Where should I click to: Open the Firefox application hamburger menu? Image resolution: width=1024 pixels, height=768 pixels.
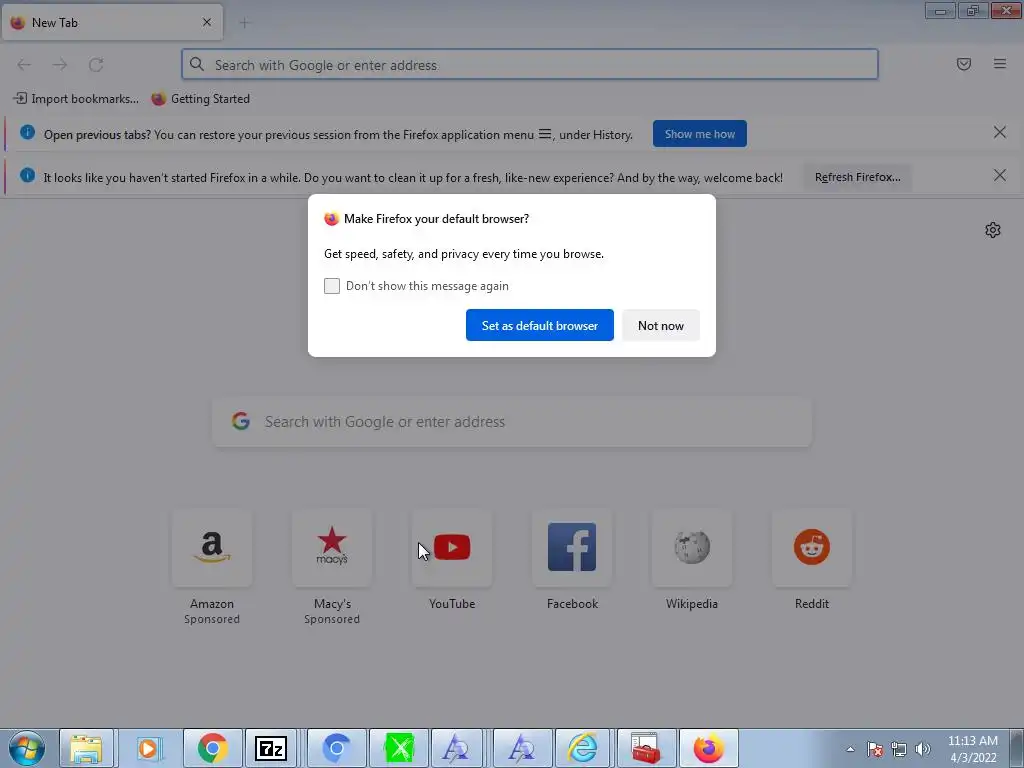1000,64
